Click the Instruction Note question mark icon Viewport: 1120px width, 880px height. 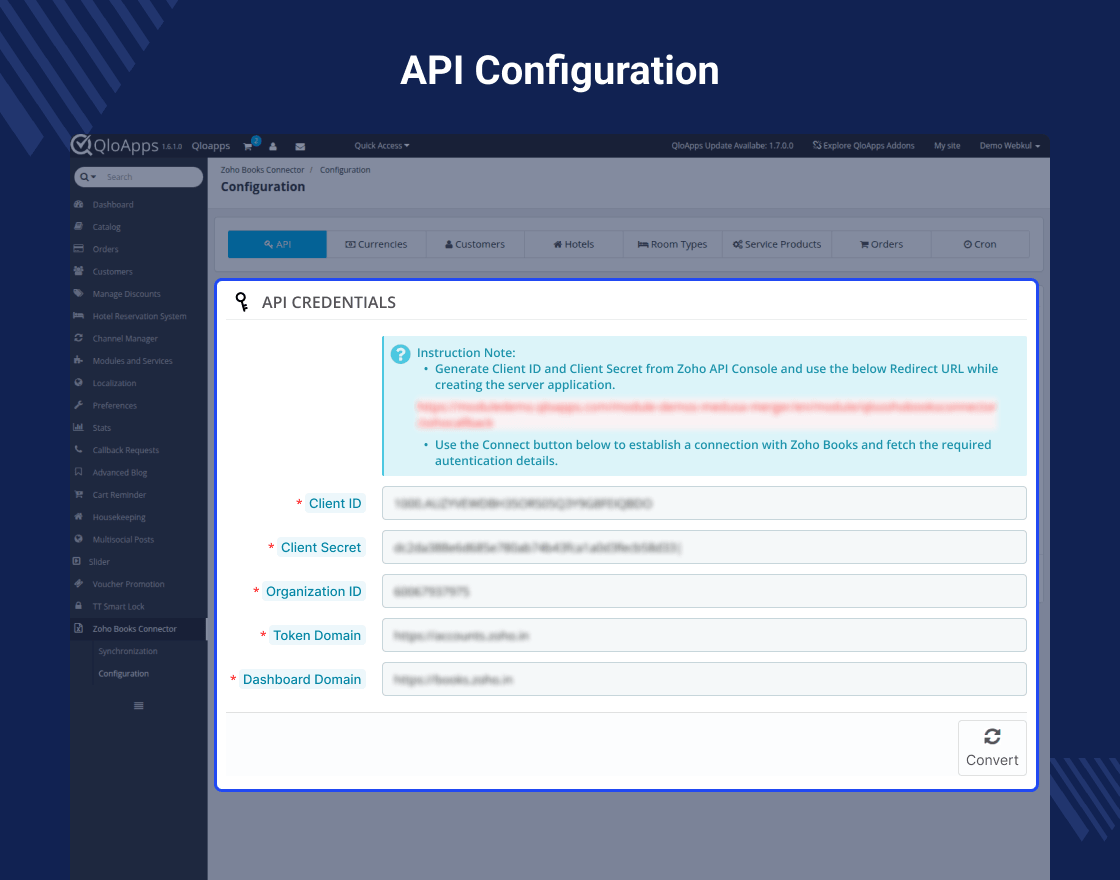(401, 354)
